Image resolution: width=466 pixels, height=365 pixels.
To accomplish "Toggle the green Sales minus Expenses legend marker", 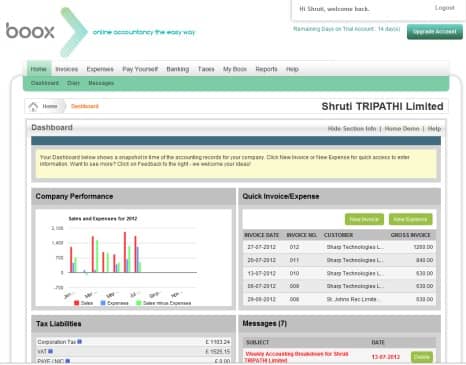I will click(139, 303).
